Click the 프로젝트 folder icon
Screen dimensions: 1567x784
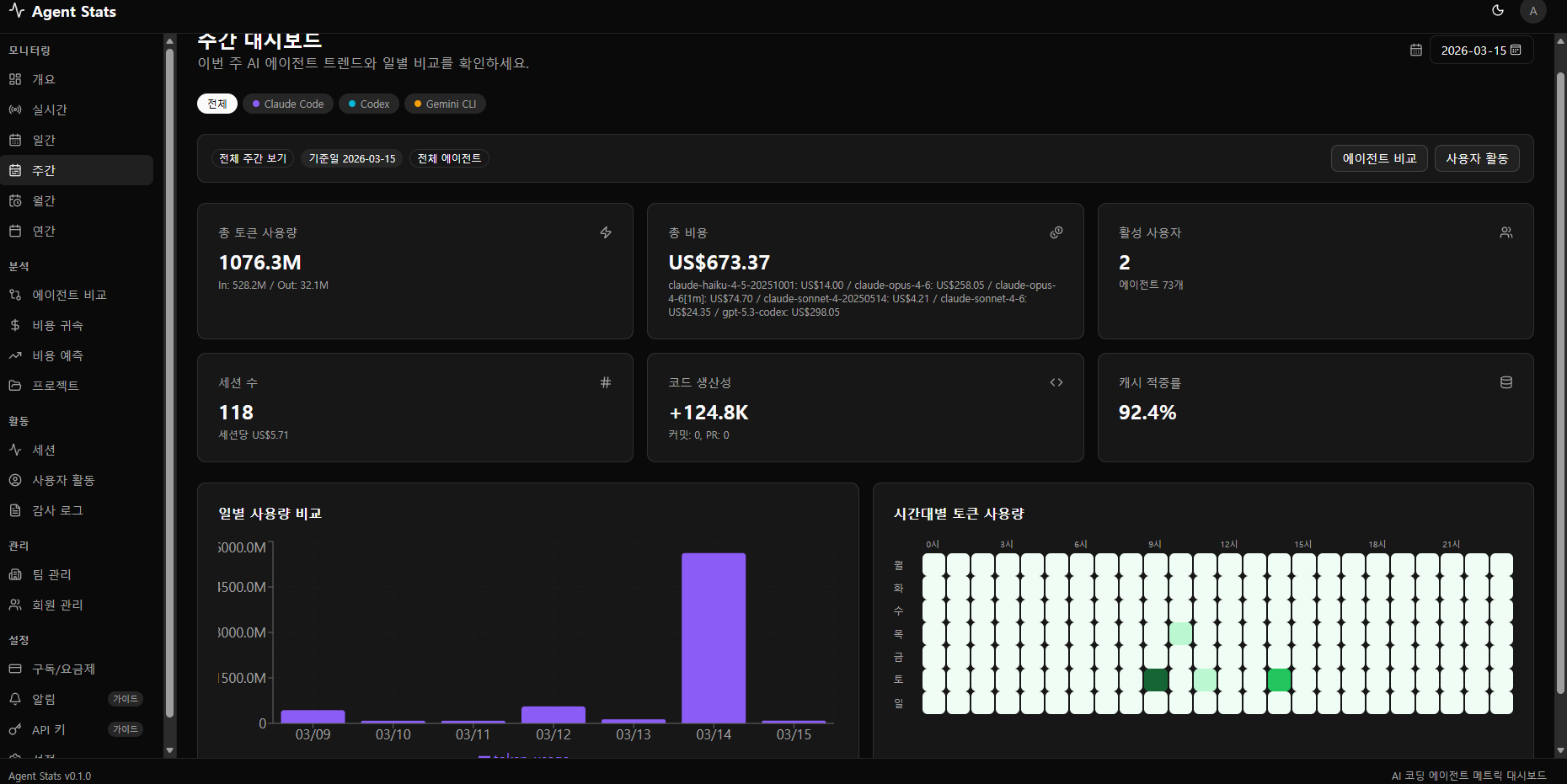coord(15,386)
